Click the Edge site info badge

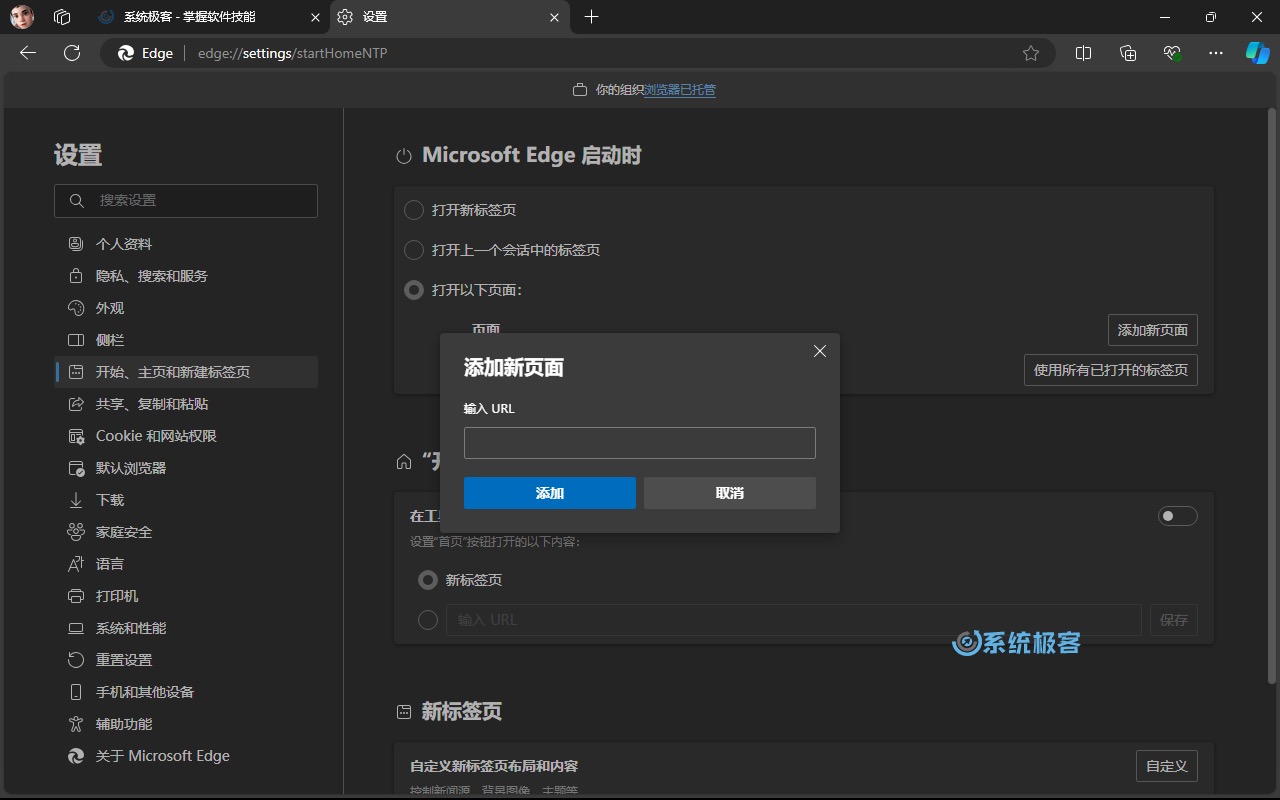[146, 53]
